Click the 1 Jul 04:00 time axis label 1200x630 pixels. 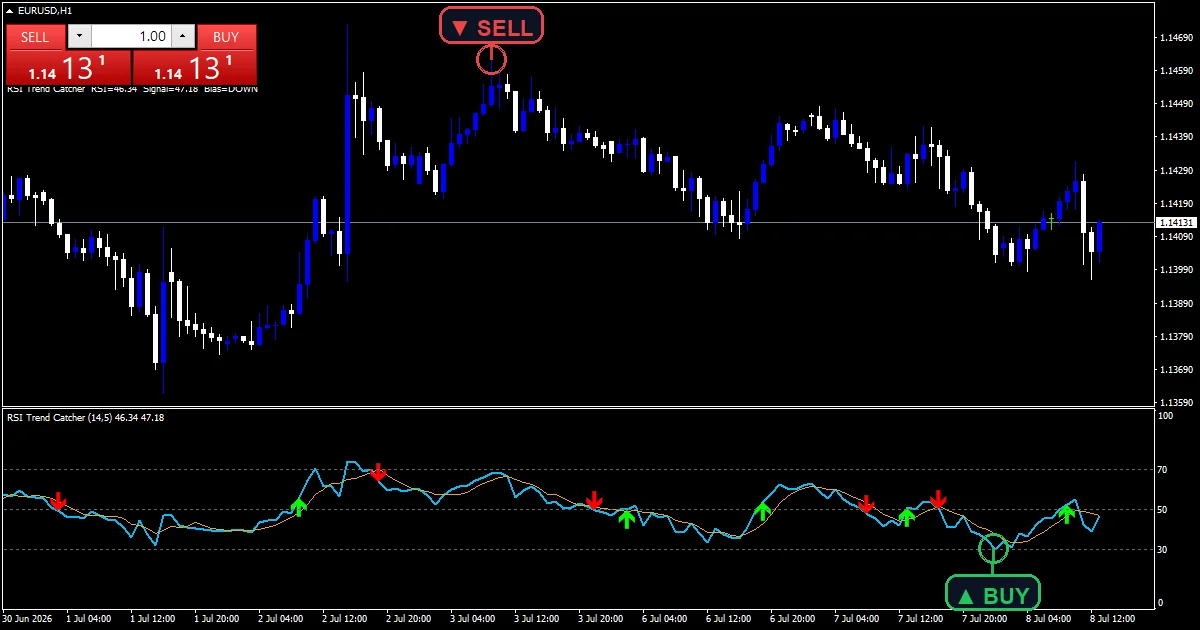click(x=87, y=620)
